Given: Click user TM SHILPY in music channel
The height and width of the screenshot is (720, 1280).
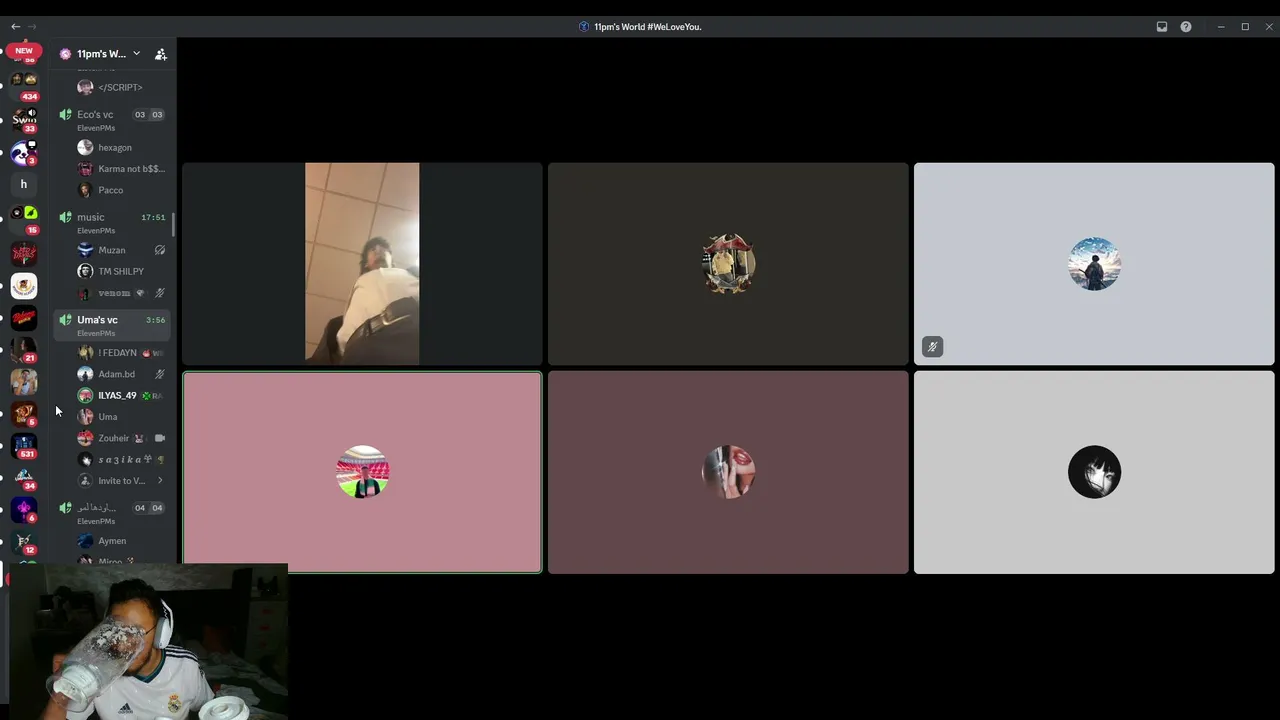Looking at the screenshot, I should point(120,271).
